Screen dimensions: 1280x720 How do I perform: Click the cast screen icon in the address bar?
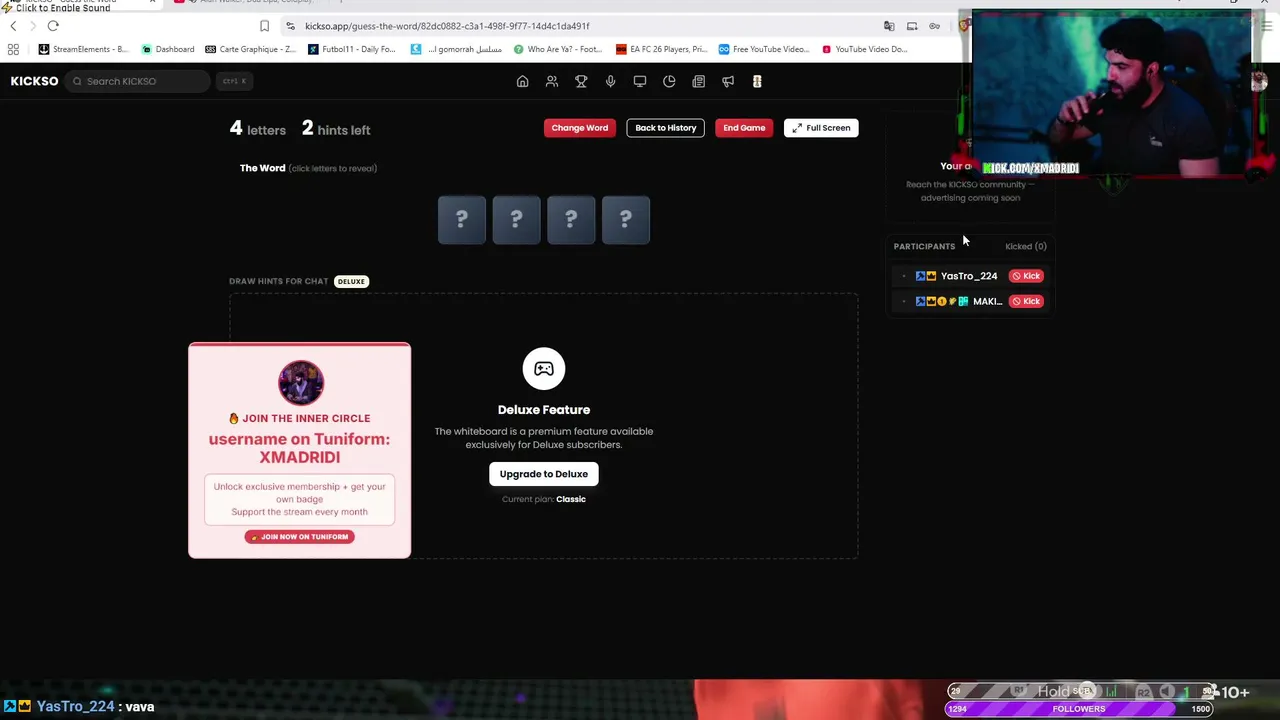pyautogui.click(x=912, y=26)
